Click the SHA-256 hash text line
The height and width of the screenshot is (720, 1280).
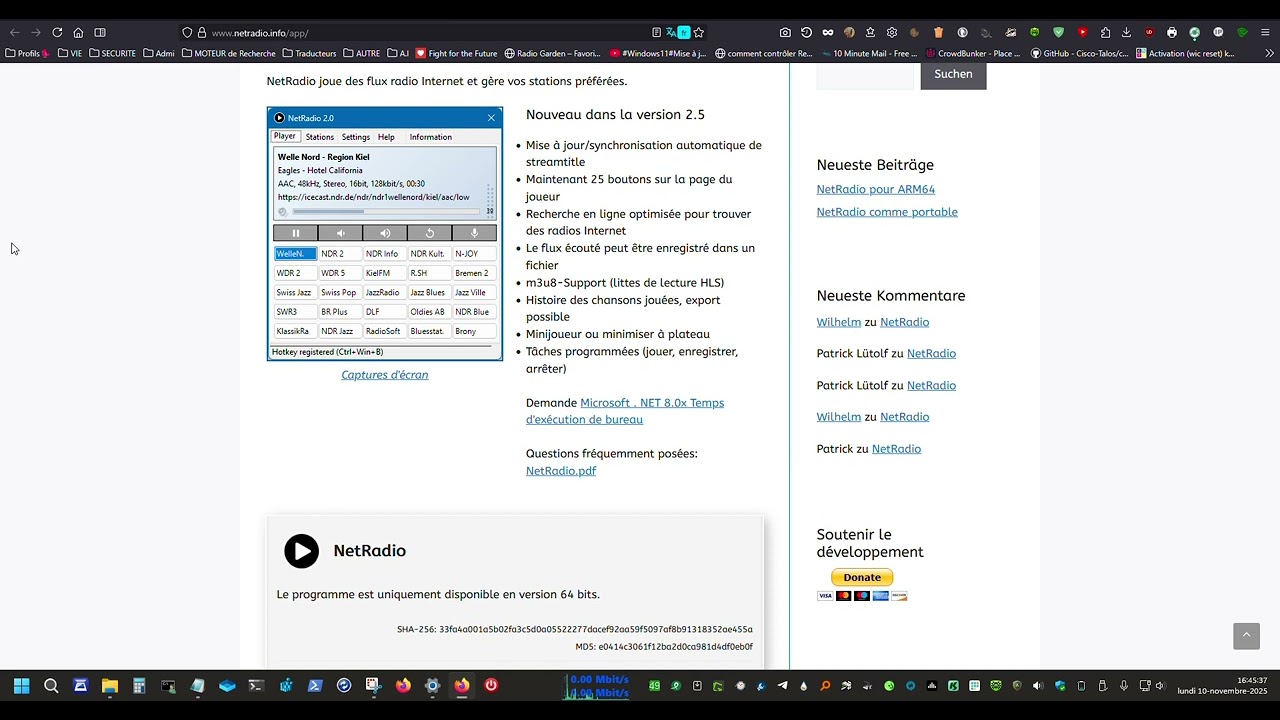(574, 629)
